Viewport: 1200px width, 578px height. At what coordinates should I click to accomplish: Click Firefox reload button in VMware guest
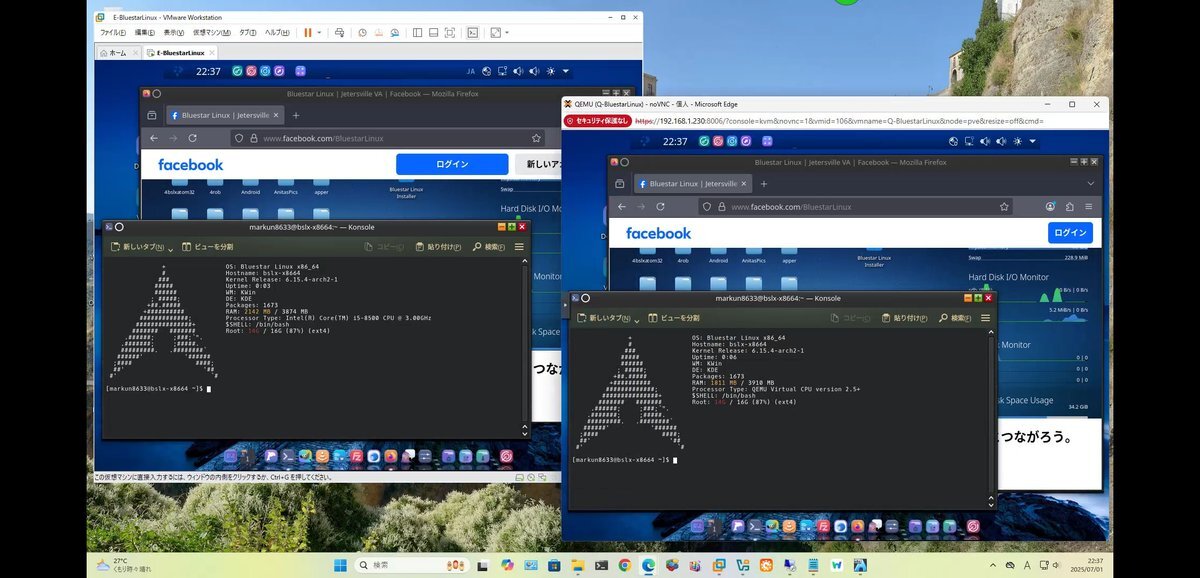coord(193,138)
